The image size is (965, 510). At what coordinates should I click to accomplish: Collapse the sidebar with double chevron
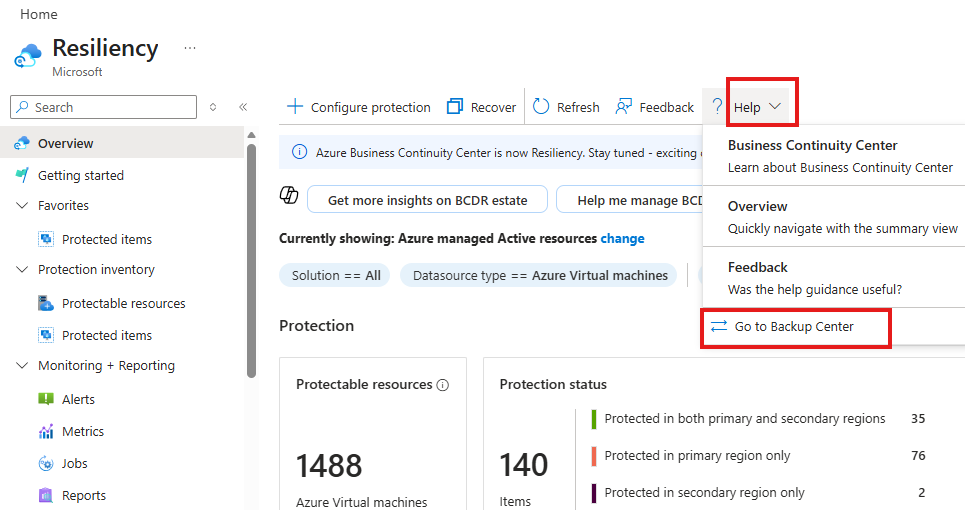click(243, 107)
